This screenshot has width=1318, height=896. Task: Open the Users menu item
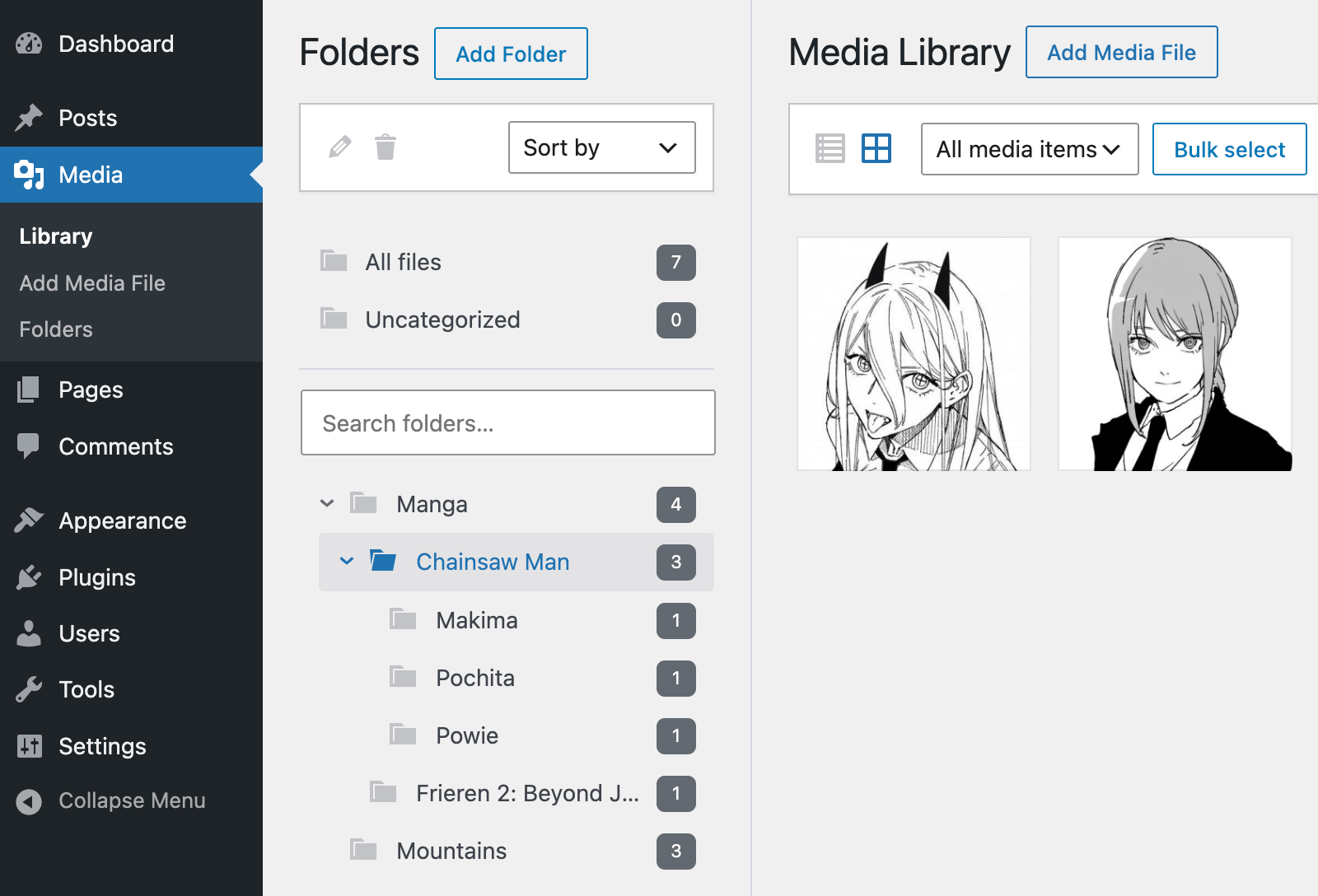point(131,633)
